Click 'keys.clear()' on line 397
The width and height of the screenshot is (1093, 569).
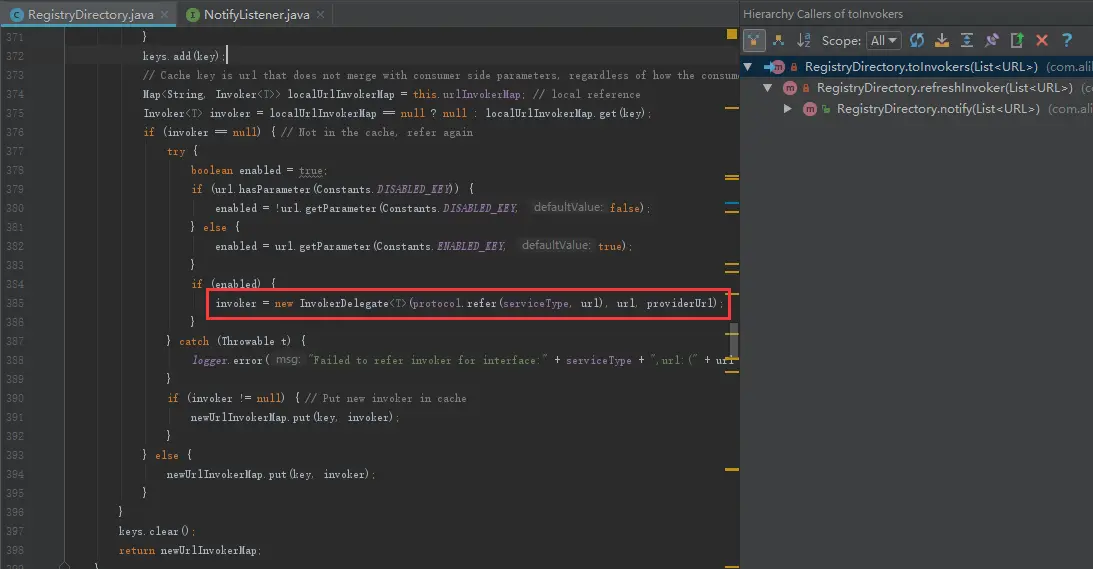[156, 531]
